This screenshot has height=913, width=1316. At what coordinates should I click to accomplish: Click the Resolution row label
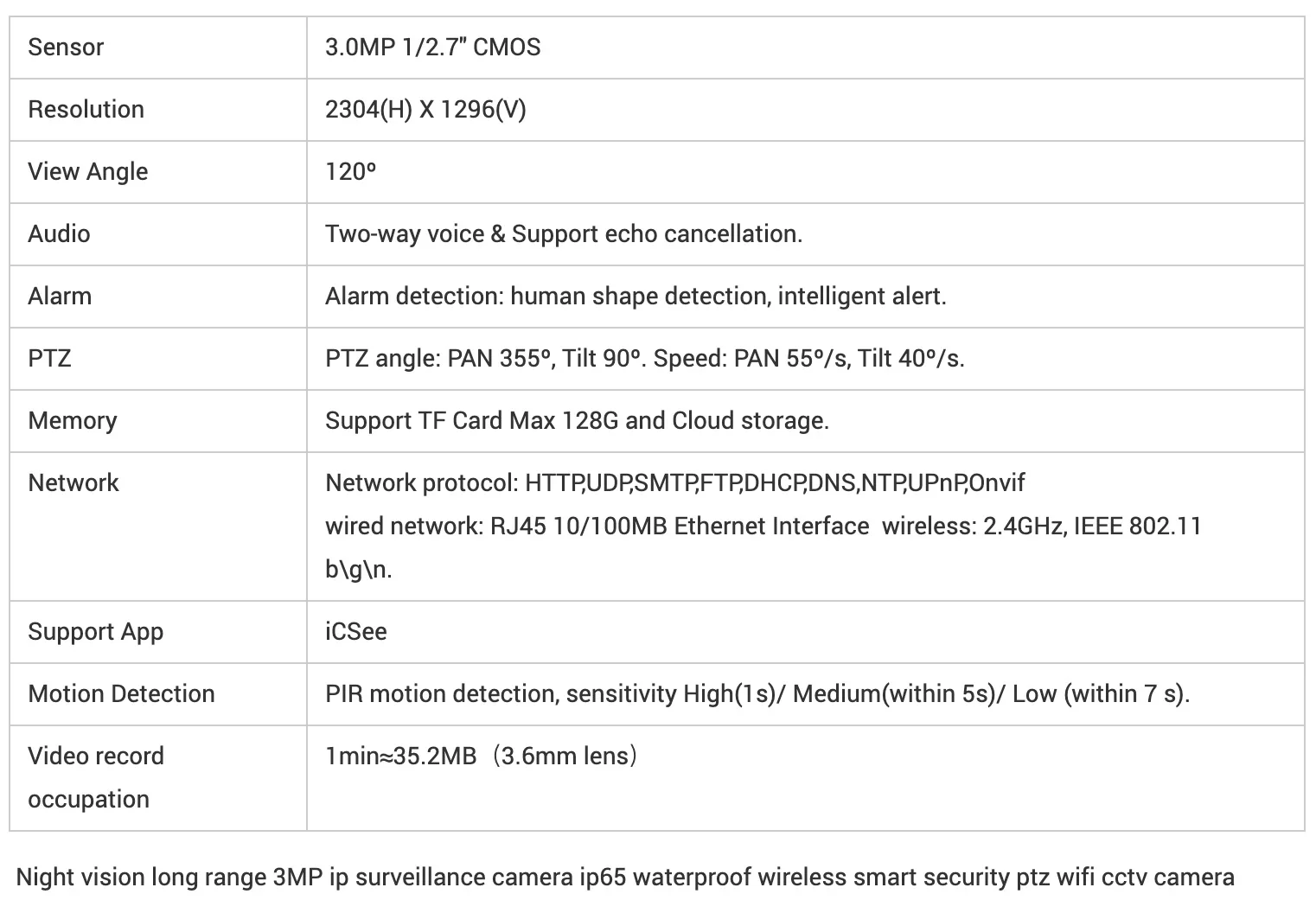pyautogui.click(x=86, y=109)
